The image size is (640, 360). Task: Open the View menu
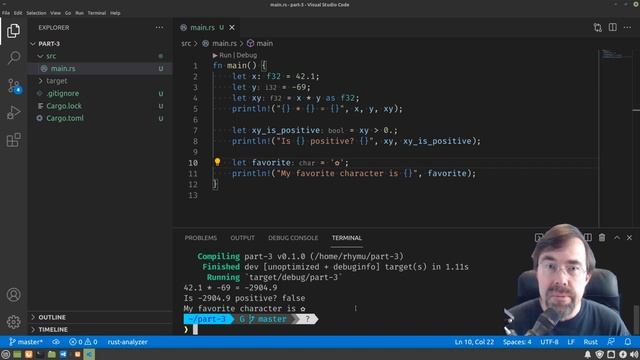(x=56, y=13)
